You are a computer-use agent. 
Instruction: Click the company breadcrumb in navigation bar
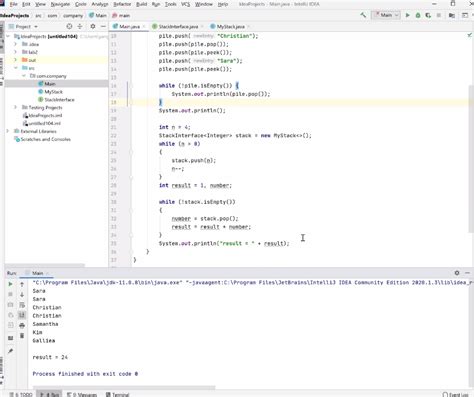[x=73, y=15]
